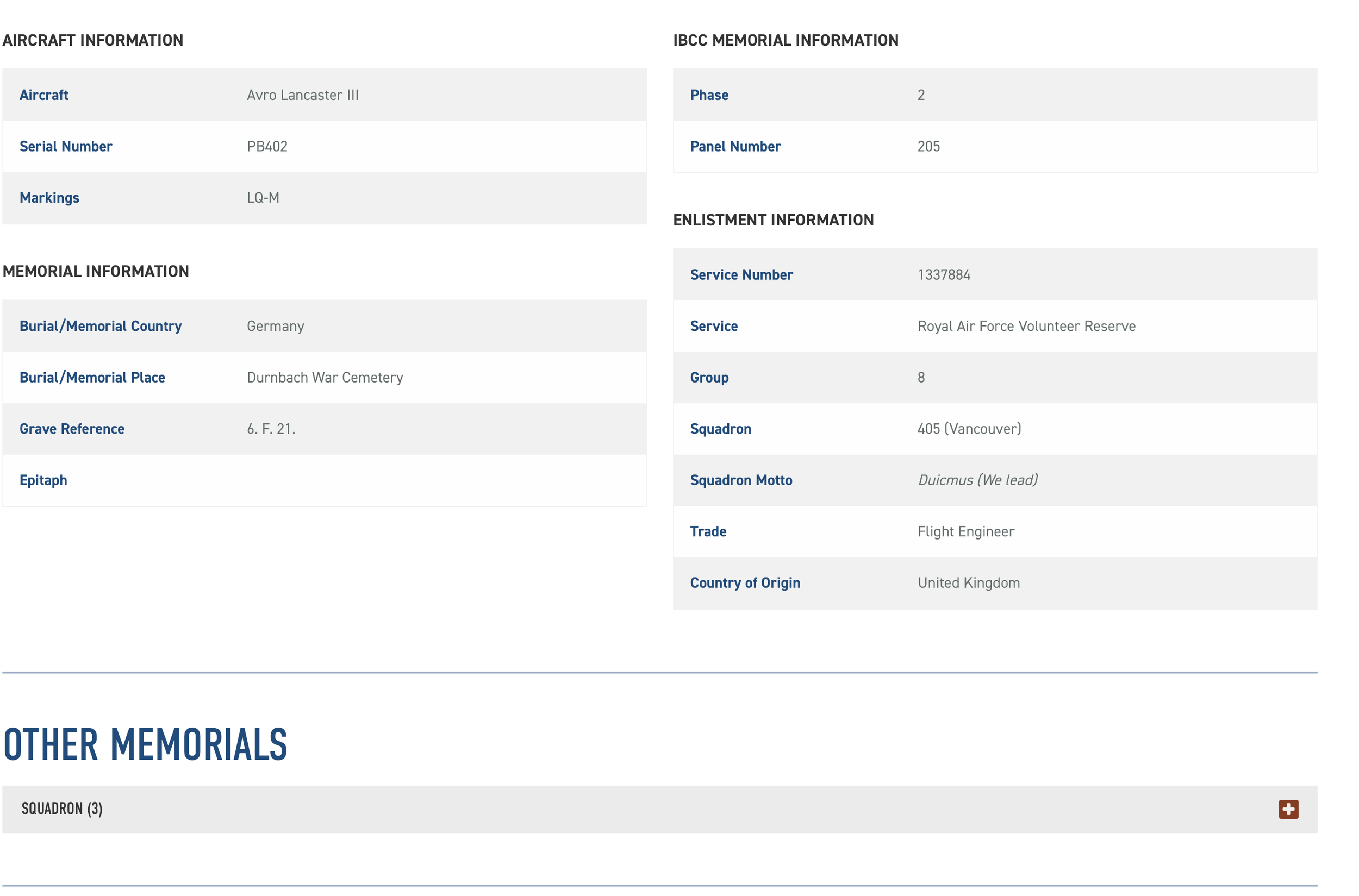Click the red plus icon in Squadron row

(1288, 809)
